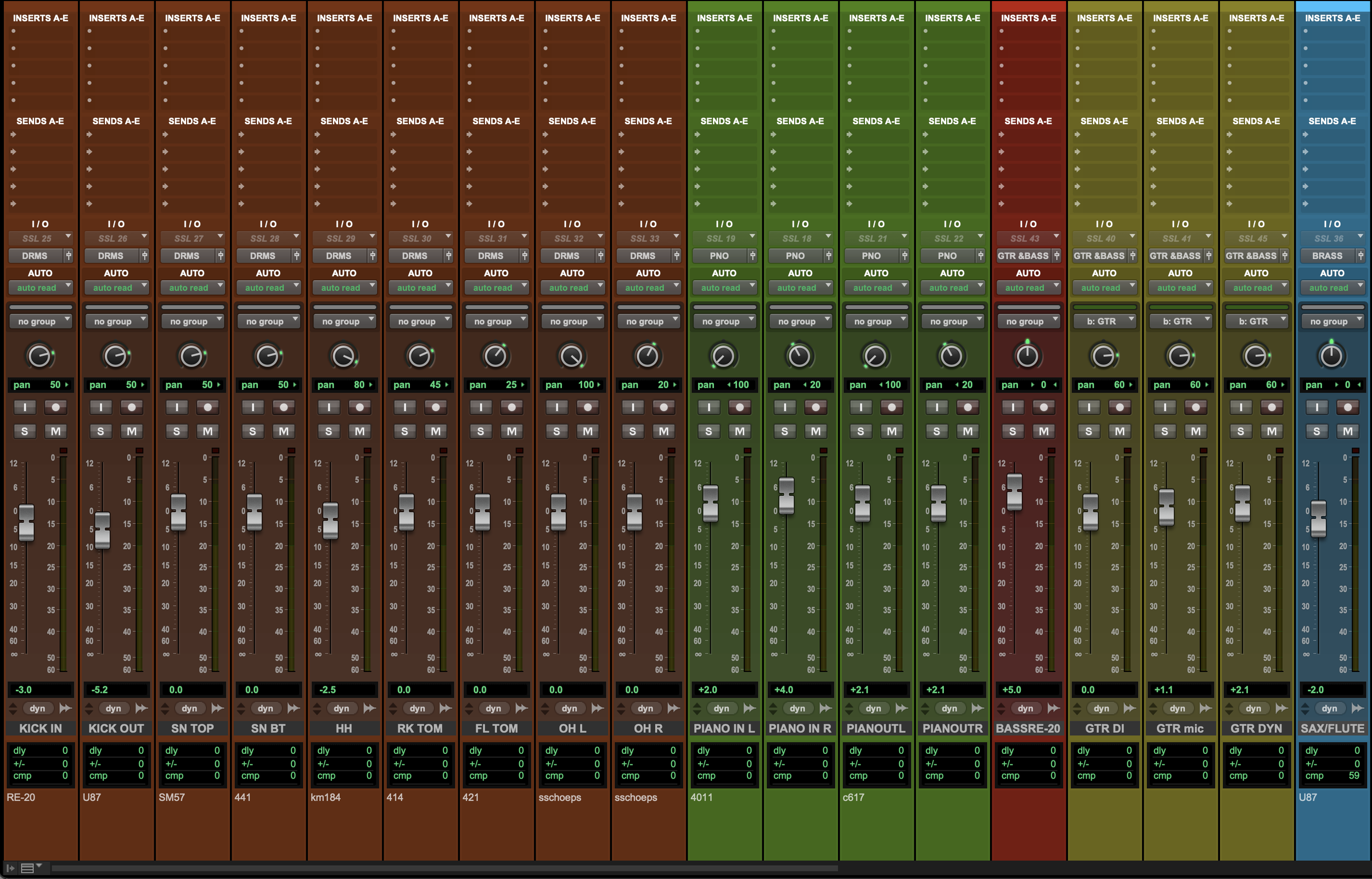Click the output window icon beside GTR DYN's GTR &BASS output
The image size is (1372, 879).
coord(1285,256)
